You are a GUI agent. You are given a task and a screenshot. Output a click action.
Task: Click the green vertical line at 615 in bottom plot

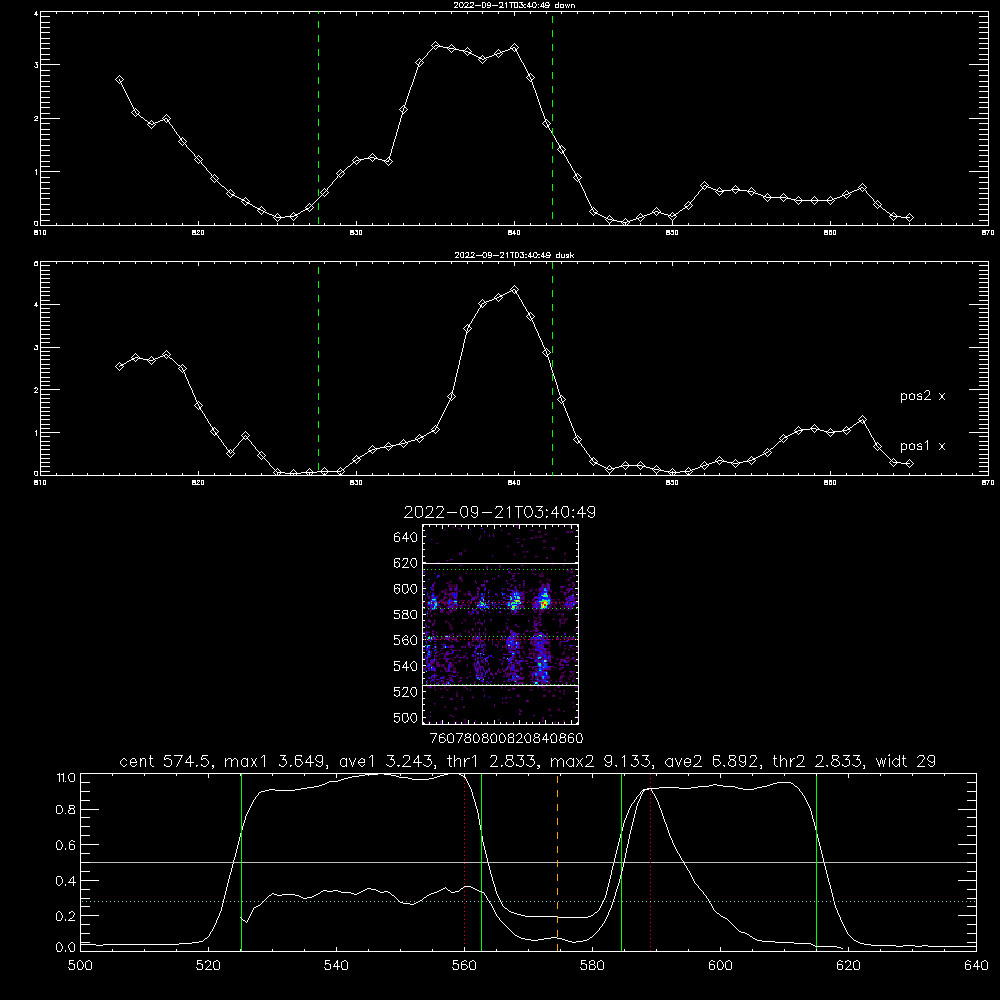tap(816, 861)
